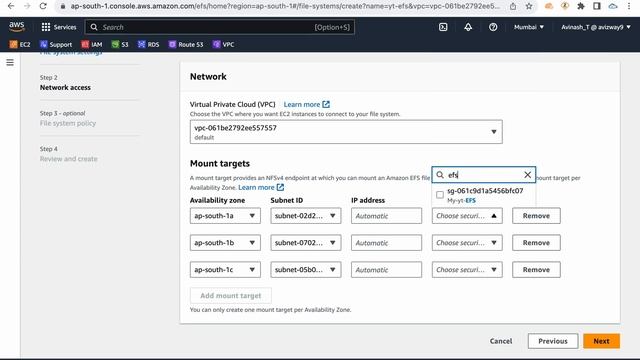Open the Support shortcut
The width and height of the screenshot is (640, 360).
(x=56, y=44)
